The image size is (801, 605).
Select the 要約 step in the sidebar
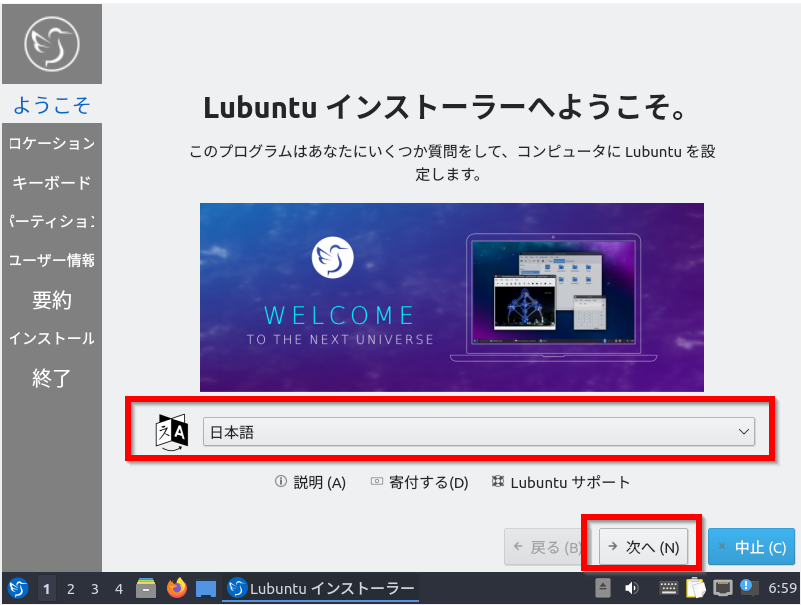[x=52, y=299]
